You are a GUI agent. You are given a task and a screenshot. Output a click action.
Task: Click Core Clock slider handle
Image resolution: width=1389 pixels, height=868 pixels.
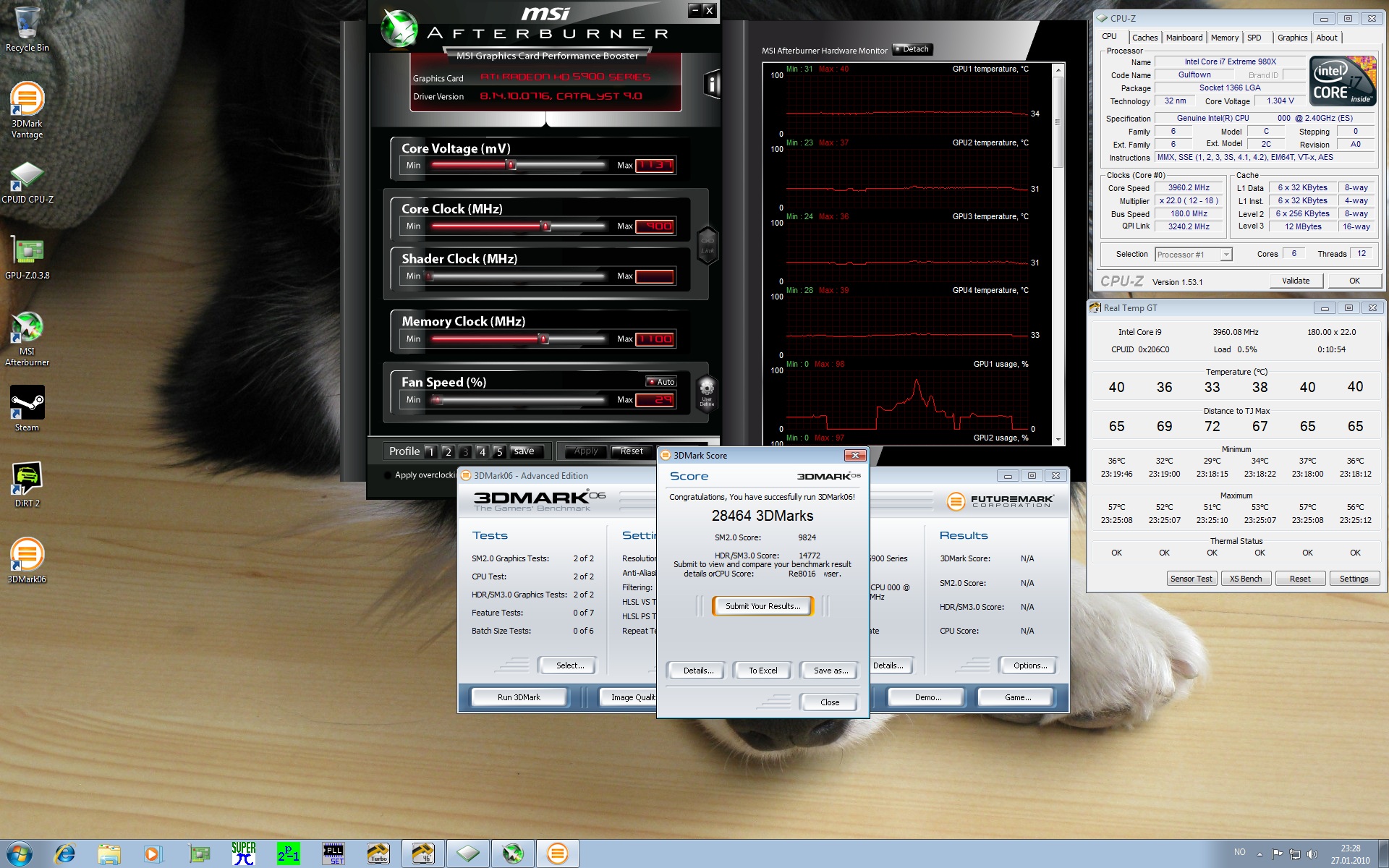[x=545, y=226]
